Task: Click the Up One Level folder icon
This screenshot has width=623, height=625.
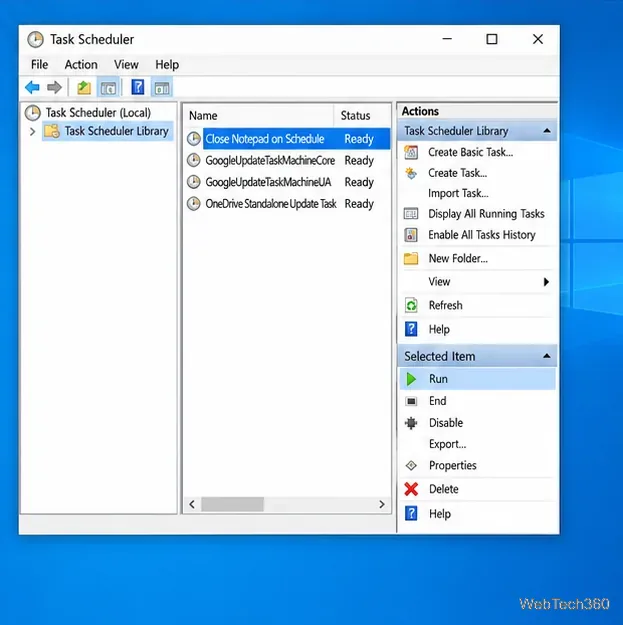Action: [84, 87]
